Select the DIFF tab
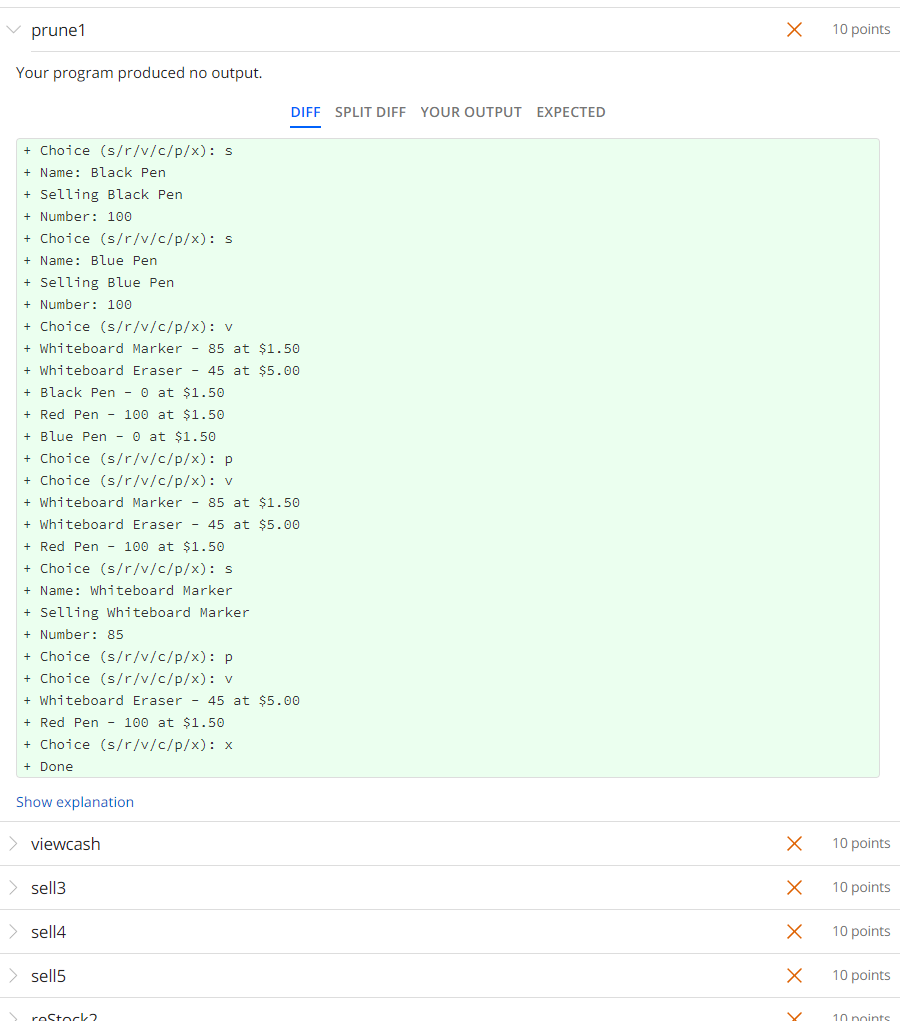The height and width of the screenshot is (1021, 902). 305,112
